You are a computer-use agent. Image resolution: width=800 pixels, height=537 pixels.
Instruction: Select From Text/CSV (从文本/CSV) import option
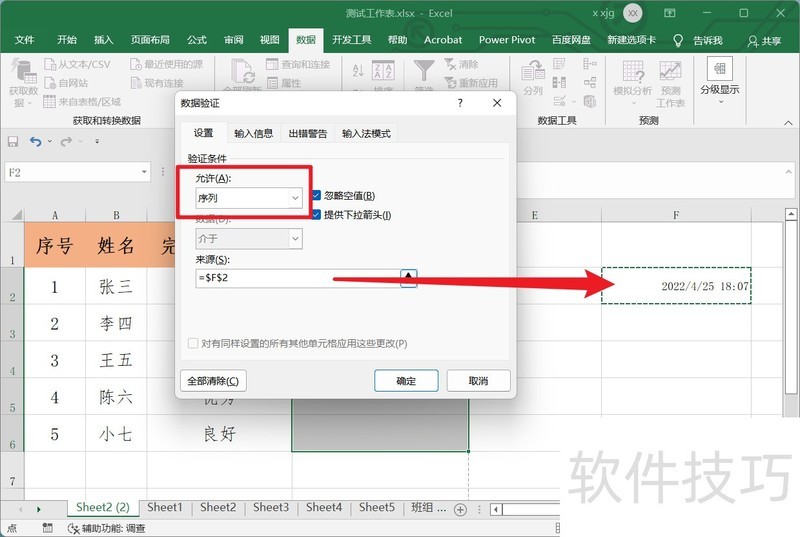[x=77, y=64]
